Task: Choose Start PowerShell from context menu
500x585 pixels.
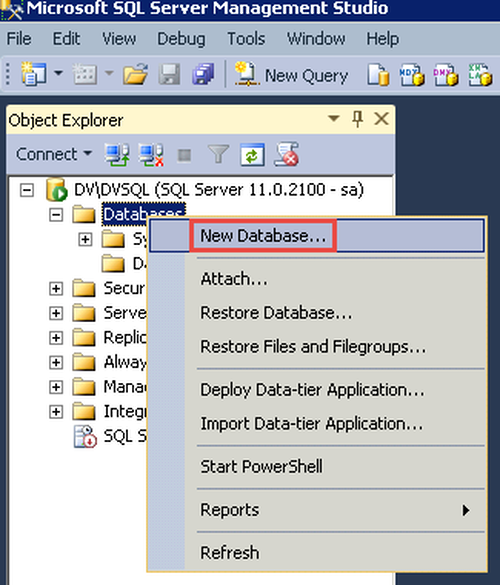Action: (x=317, y=467)
